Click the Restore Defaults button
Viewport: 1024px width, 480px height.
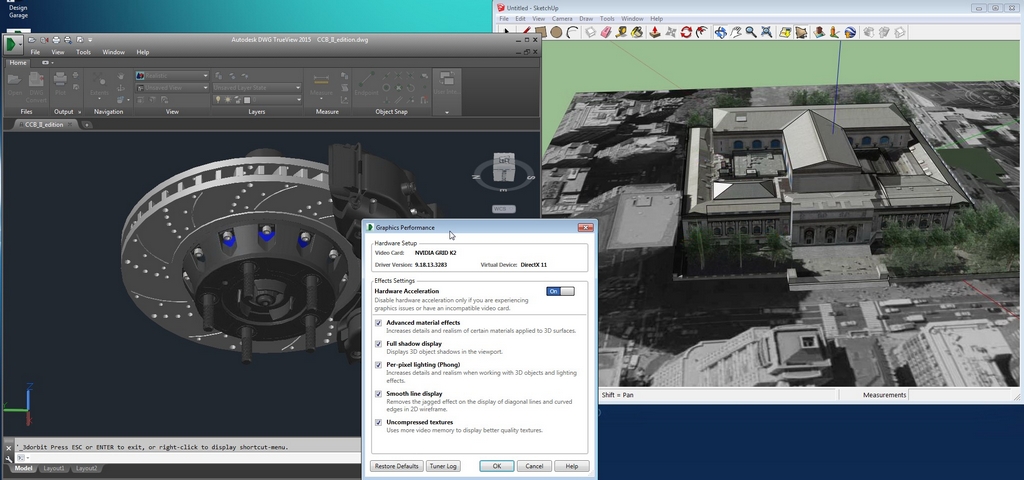[x=396, y=466]
